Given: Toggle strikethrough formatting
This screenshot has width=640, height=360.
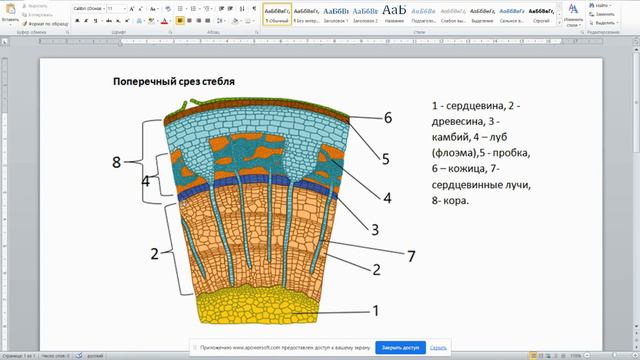Looking at the screenshot, I should point(109,20).
